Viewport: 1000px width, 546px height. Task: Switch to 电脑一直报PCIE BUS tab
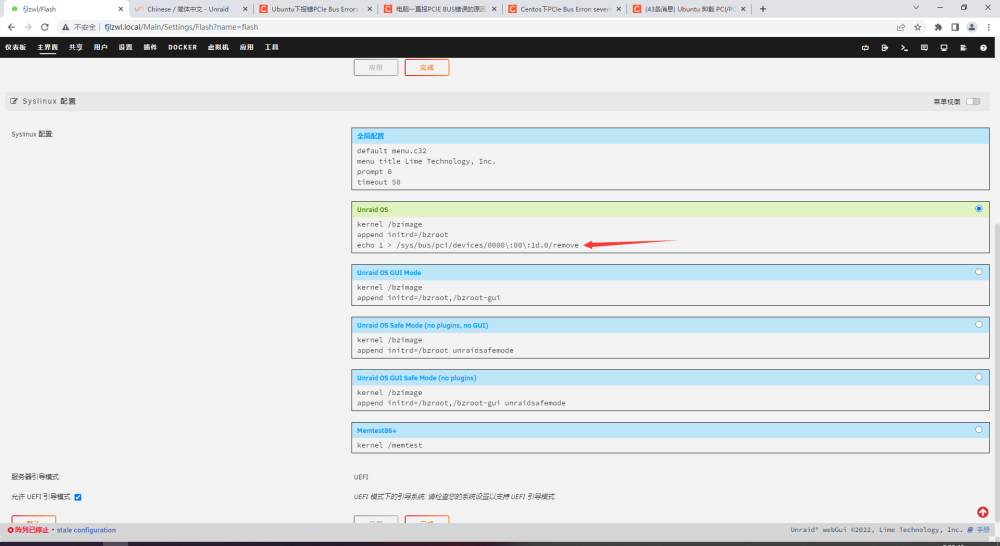click(x=439, y=9)
